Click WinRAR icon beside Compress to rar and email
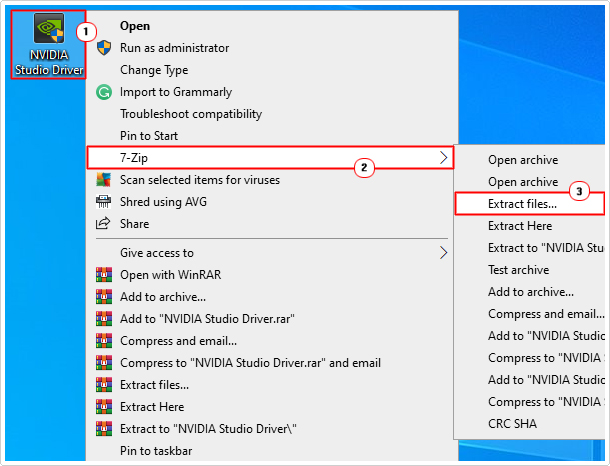This screenshot has width=610, height=466. 104,363
